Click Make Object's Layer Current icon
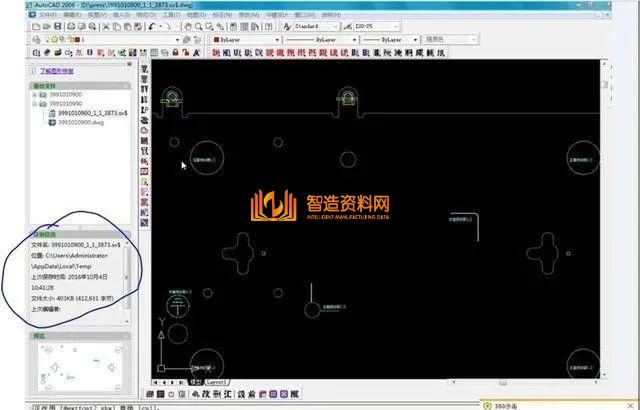 pos(187,40)
